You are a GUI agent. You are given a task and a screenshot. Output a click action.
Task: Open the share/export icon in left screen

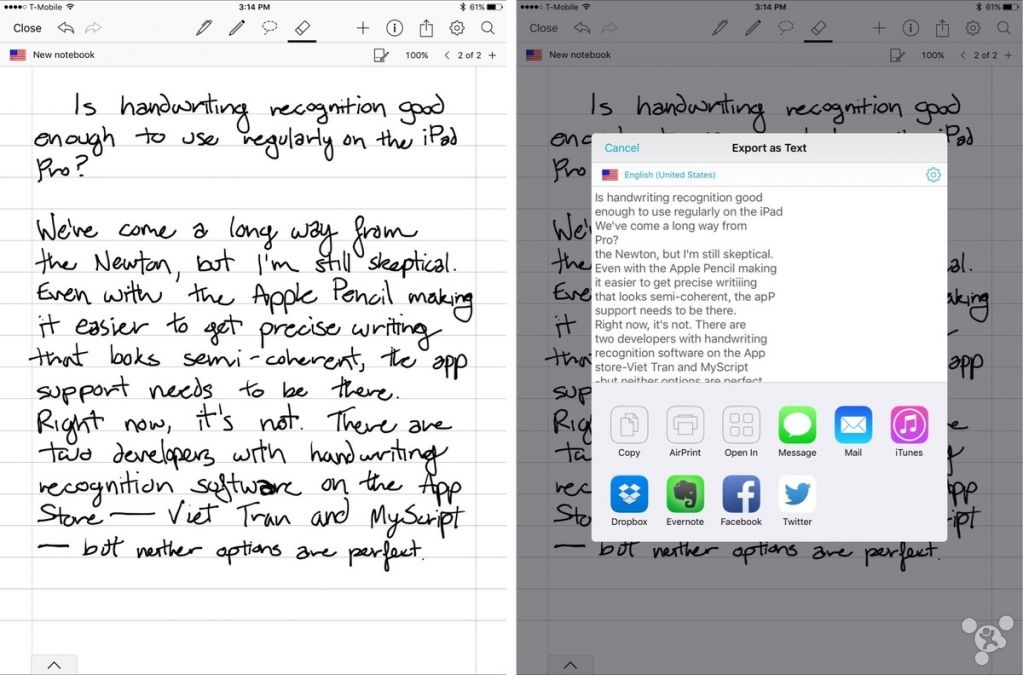click(x=426, y=28)
